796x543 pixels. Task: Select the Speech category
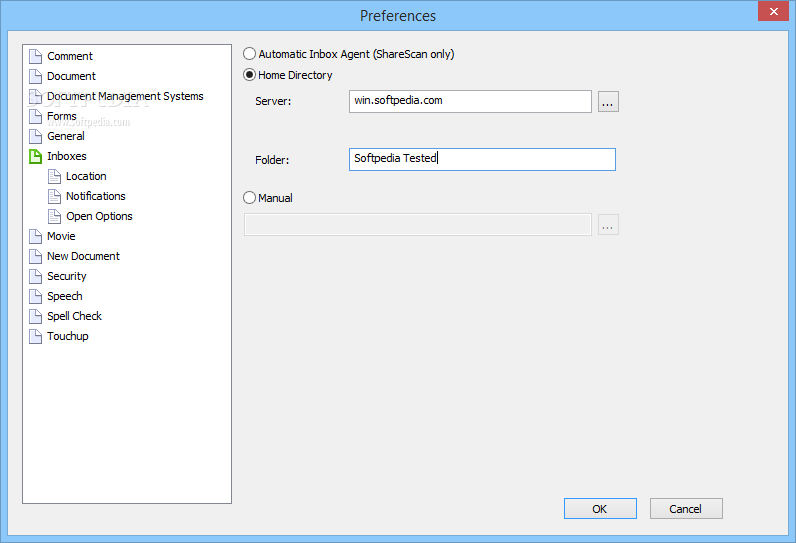65,296
